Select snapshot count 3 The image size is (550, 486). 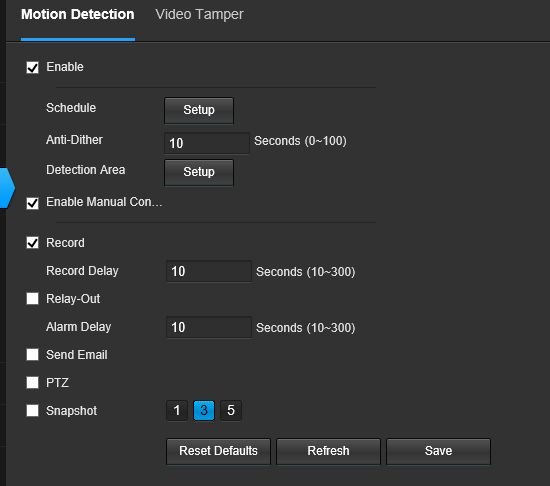click(x=204, y=411)
